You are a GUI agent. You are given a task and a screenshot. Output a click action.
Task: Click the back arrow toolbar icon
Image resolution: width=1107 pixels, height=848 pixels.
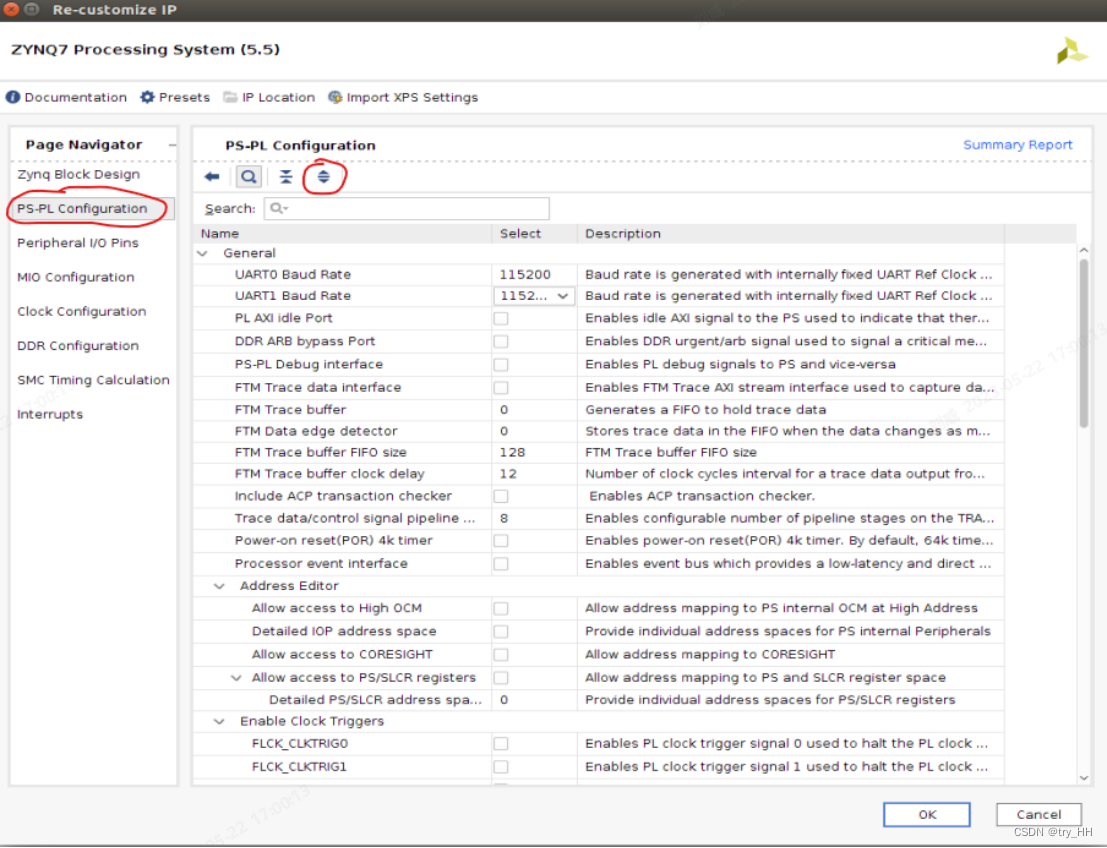tap(212, 177)
